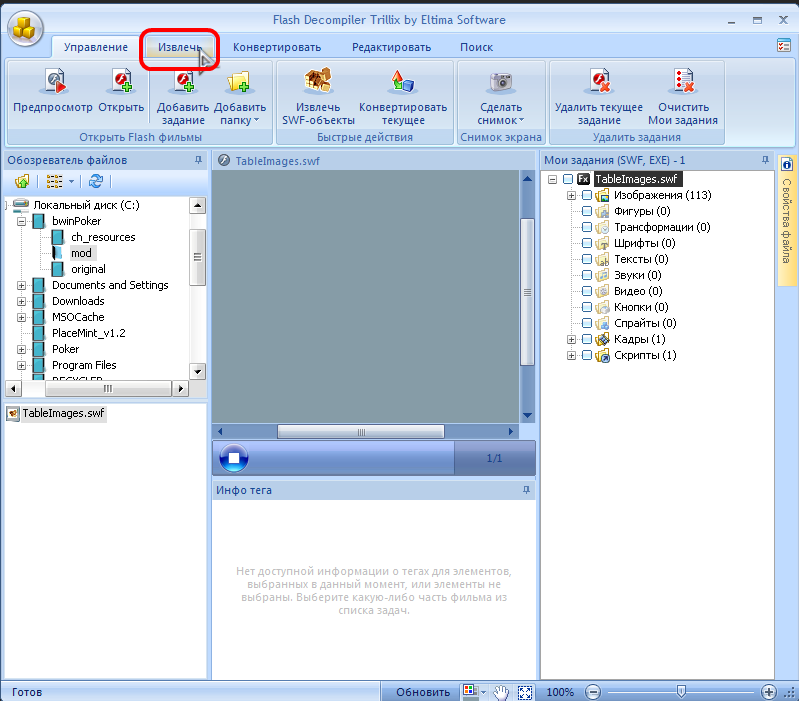Screen dimensions: 799x701
Task: Click the view-mode list icon in file browser
Action: tap(55, 181)
